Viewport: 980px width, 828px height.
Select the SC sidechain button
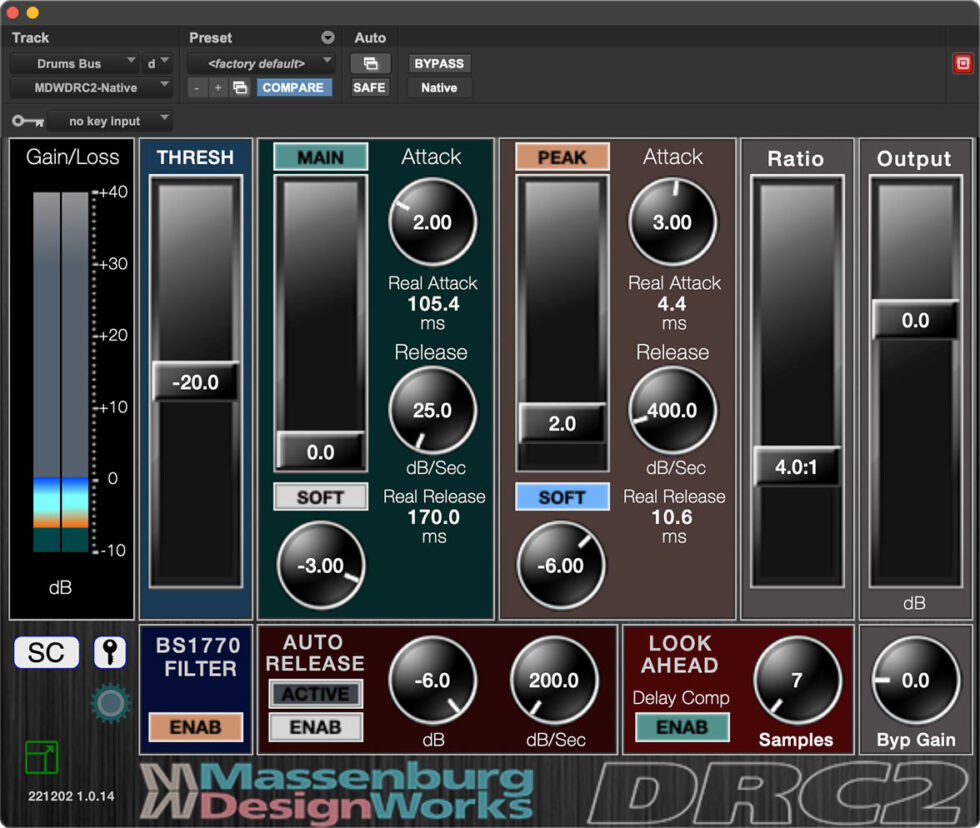(x=46, y=652)
